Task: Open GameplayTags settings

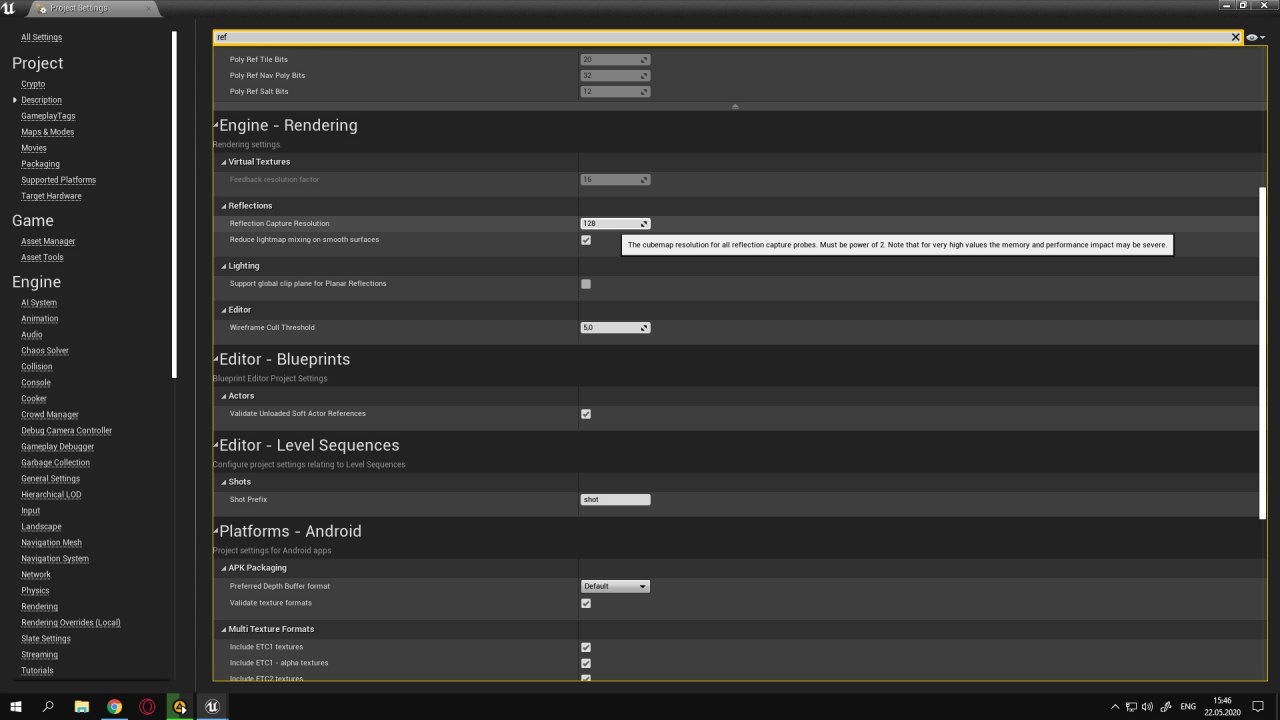Action: point(48,116)
